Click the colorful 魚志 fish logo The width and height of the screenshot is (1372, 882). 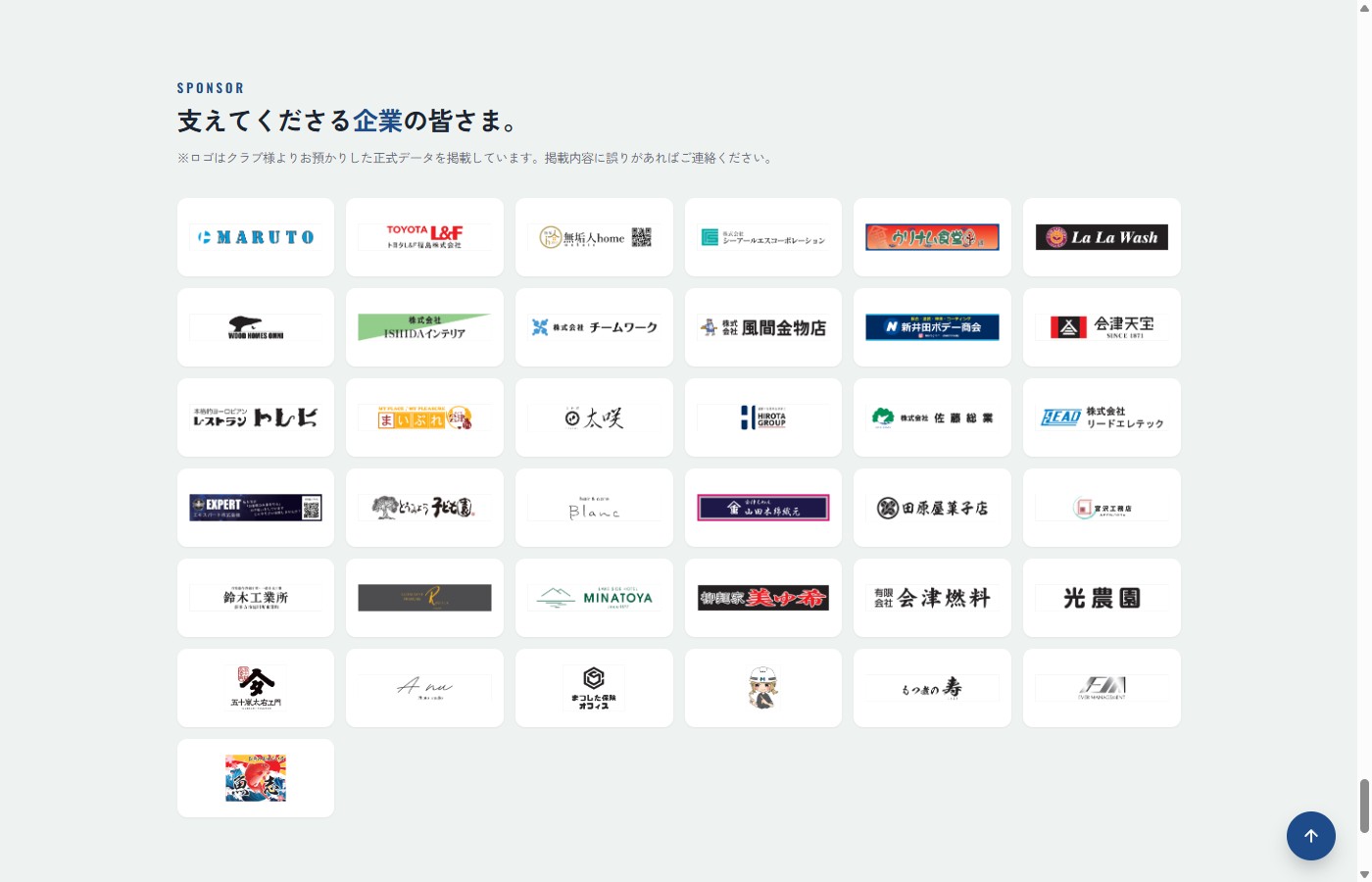coord(256,778)
